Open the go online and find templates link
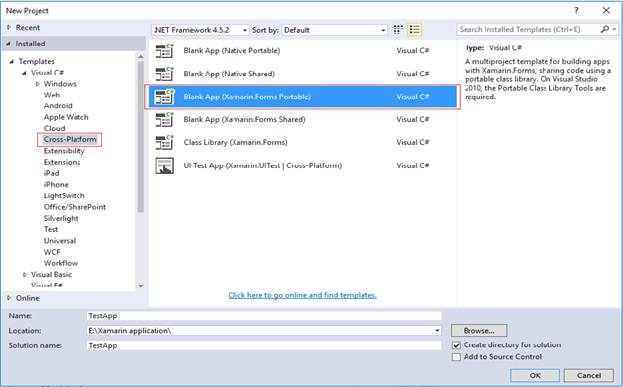Screen dimensions: 623x387 [x=302, y=295]
